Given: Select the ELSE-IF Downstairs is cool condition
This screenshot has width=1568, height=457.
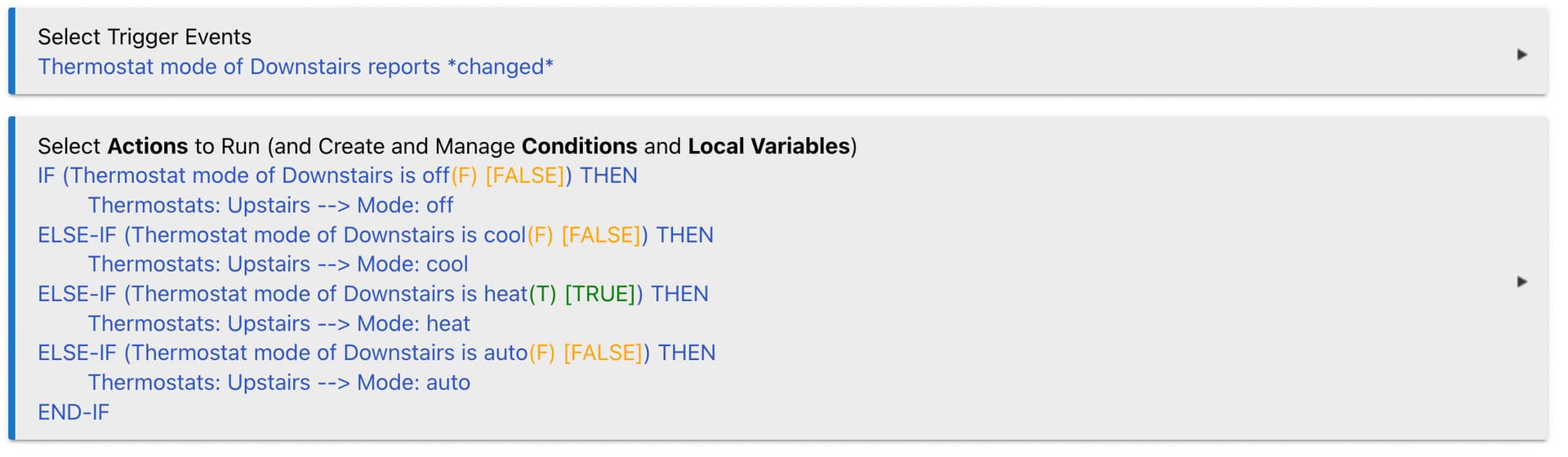Looking at the screenshot, I should (281, 235).
